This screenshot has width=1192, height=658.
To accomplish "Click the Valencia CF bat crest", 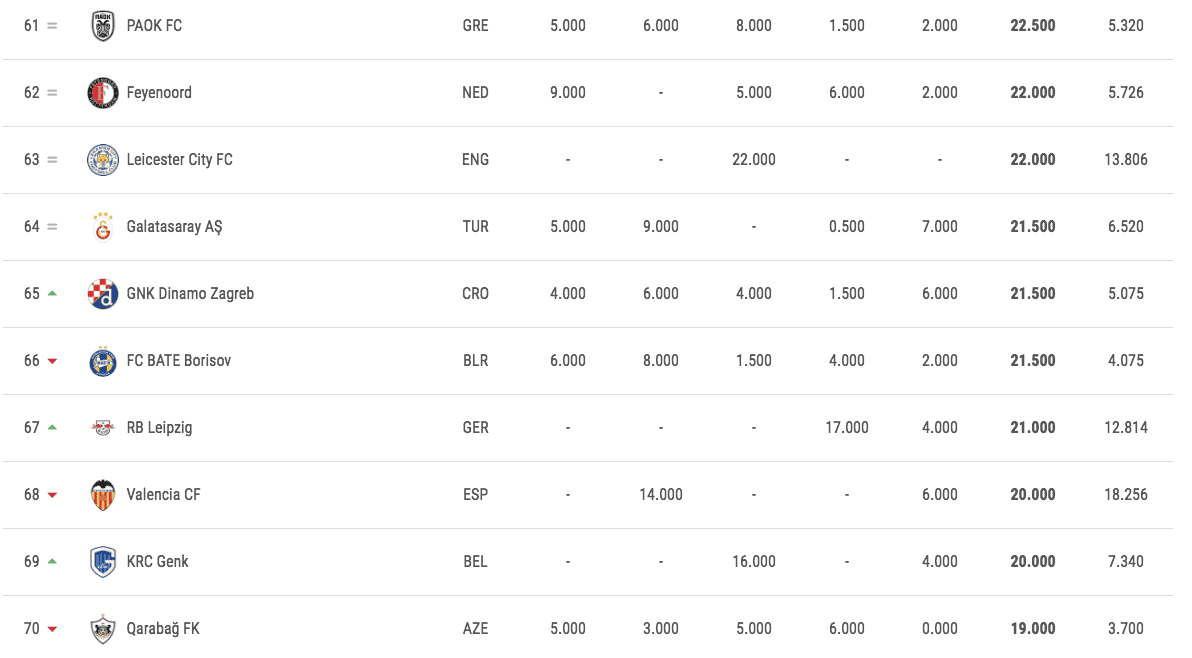I will coord(103,495).
